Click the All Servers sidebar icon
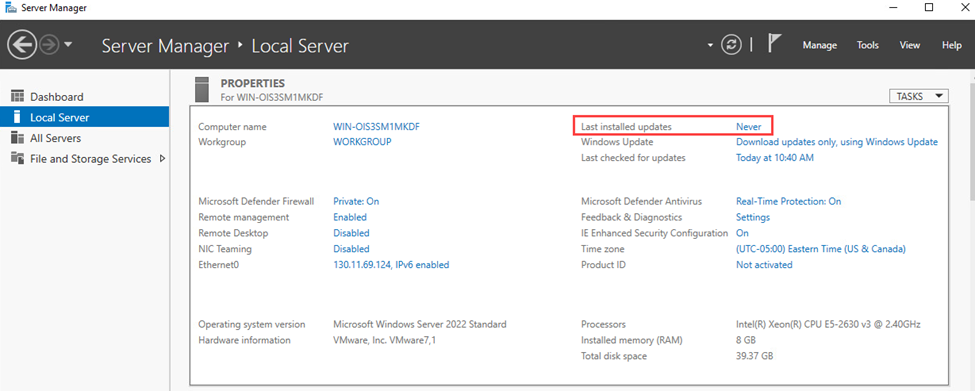Screen dimensions: 975x391 [x=17, y=138]
